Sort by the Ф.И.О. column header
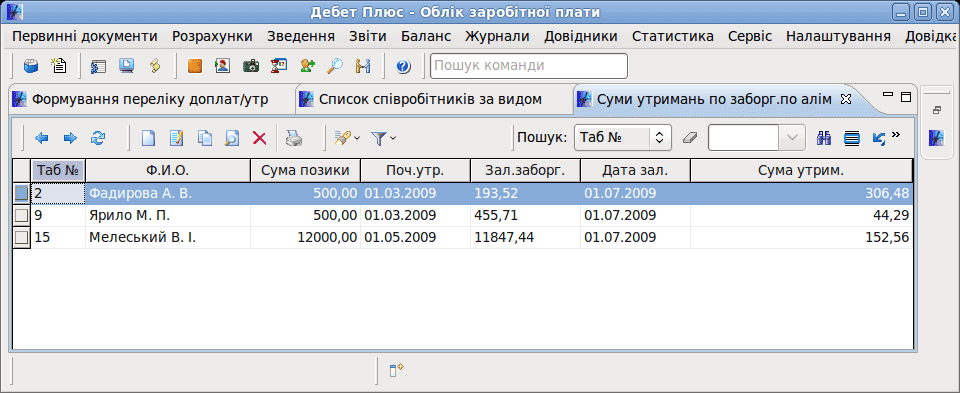The image size is (960, 393). pos(168,171)
